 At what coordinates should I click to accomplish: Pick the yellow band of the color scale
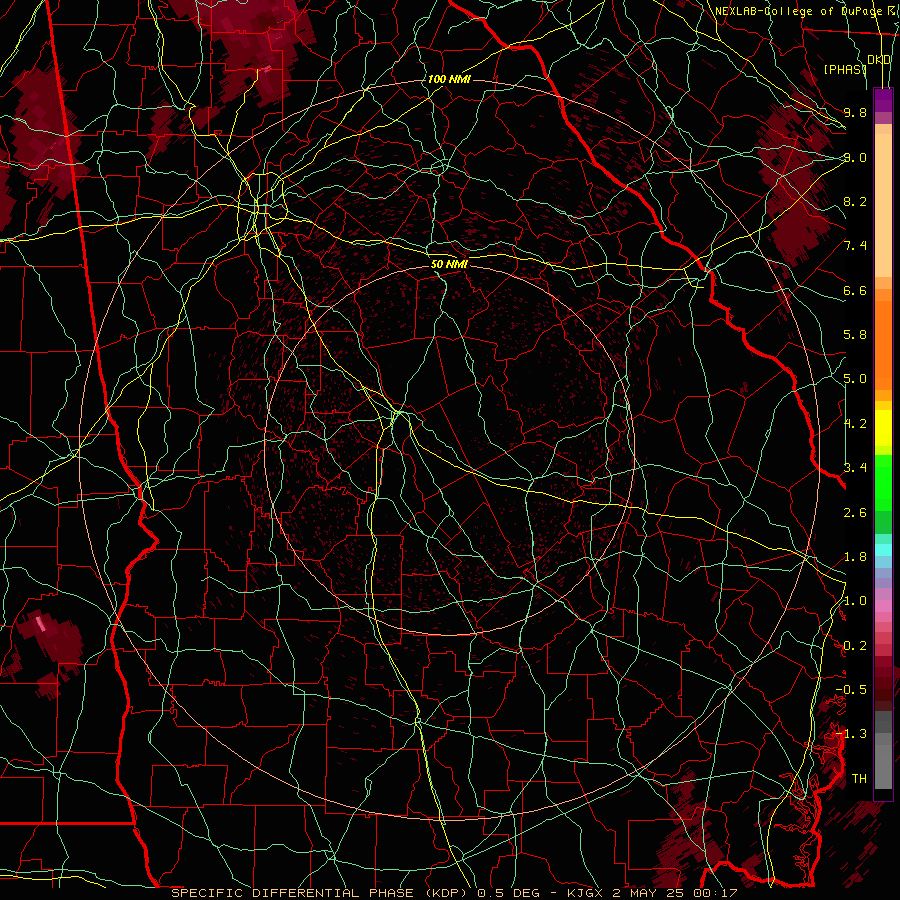pyautogui.click(x=883, y=428)
